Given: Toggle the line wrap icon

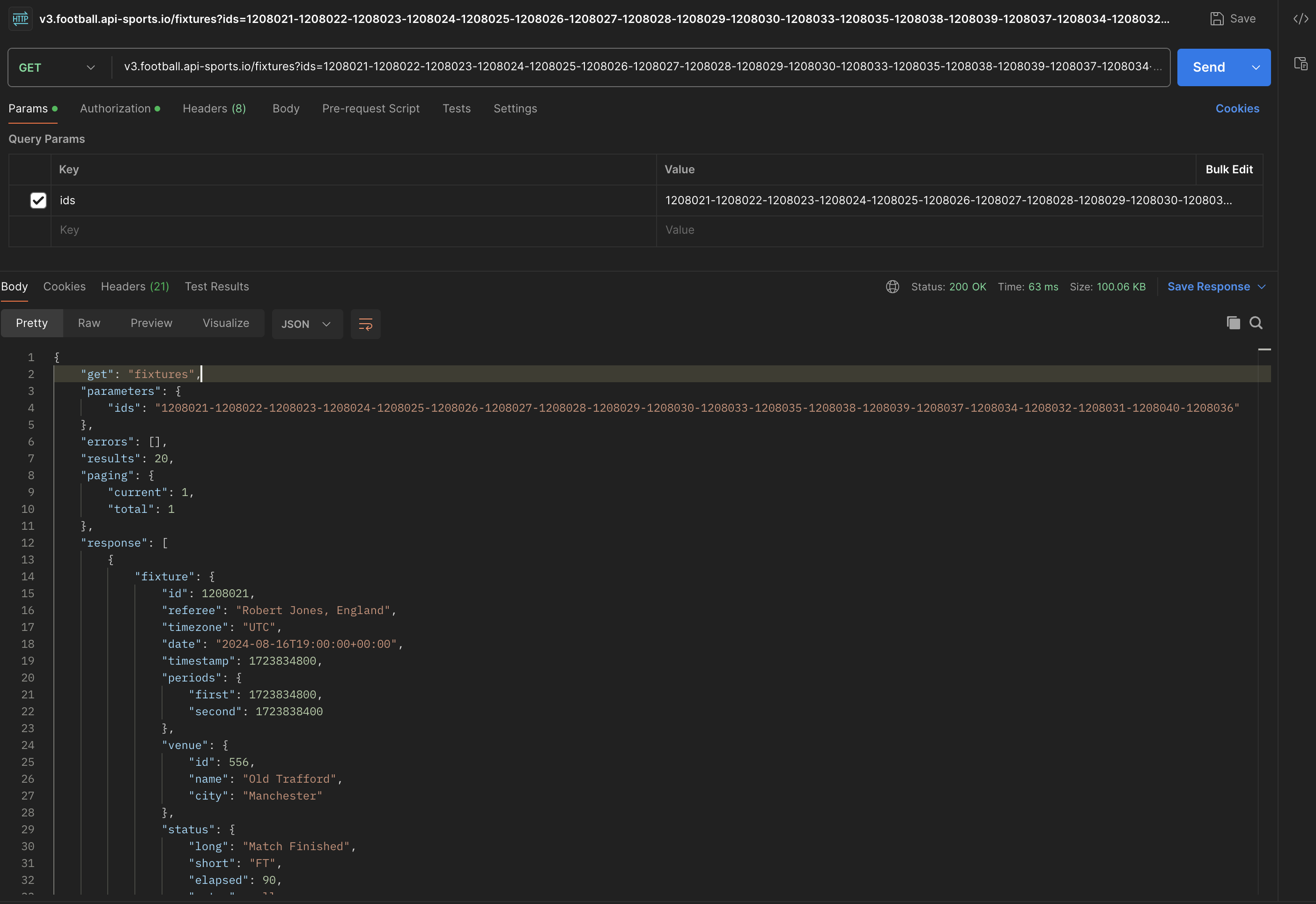Looking at the screenshot, I should [365, 324].
